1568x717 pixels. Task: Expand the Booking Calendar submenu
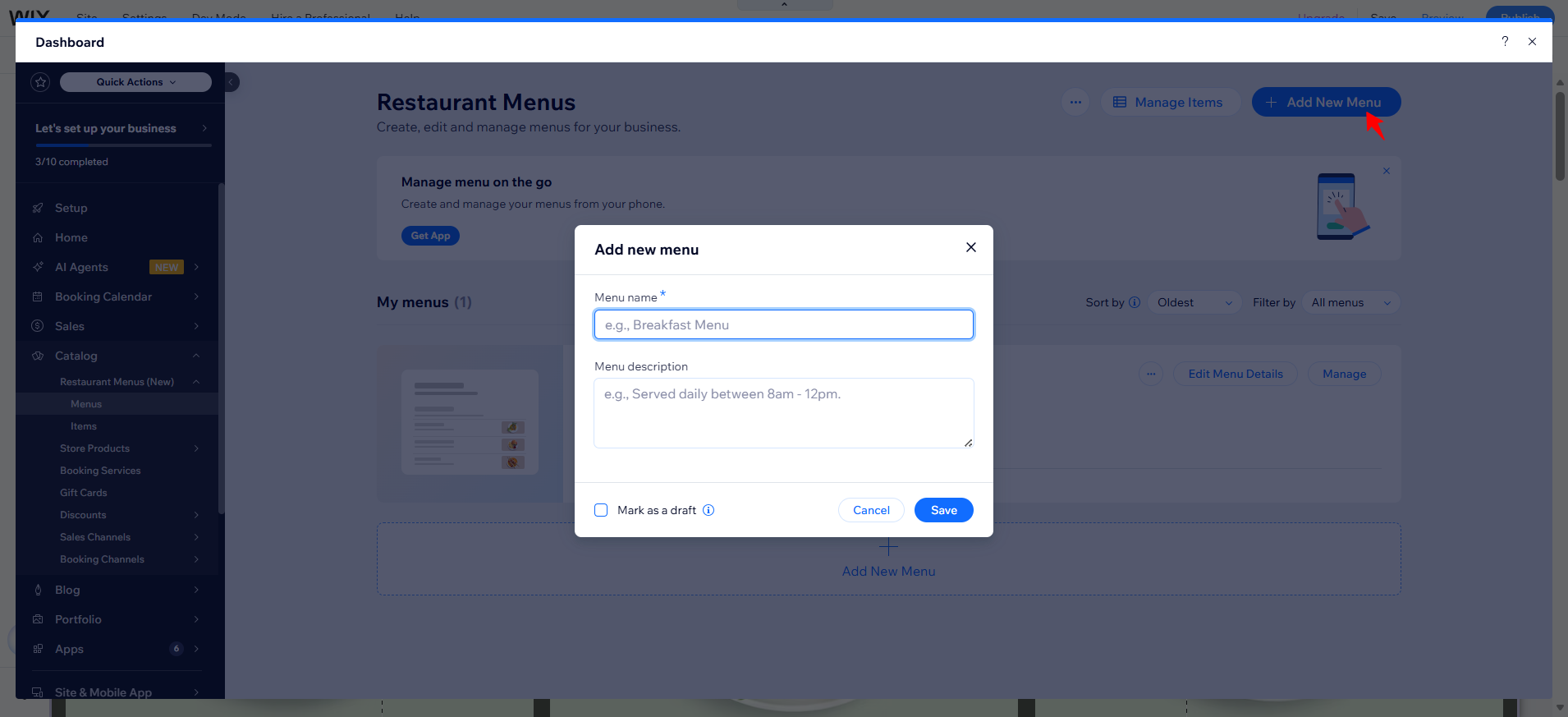[x=196, y=296]
